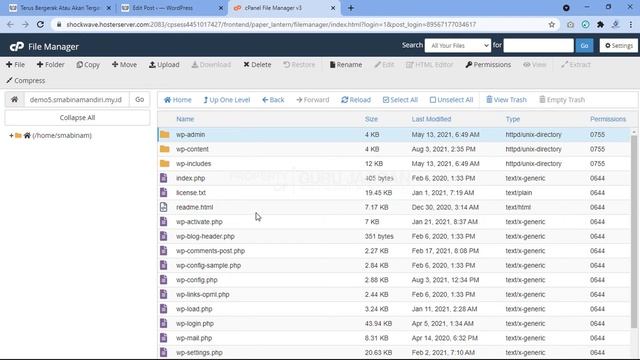
Task: Click the Copy toolbar button
Action: point(88,64)
